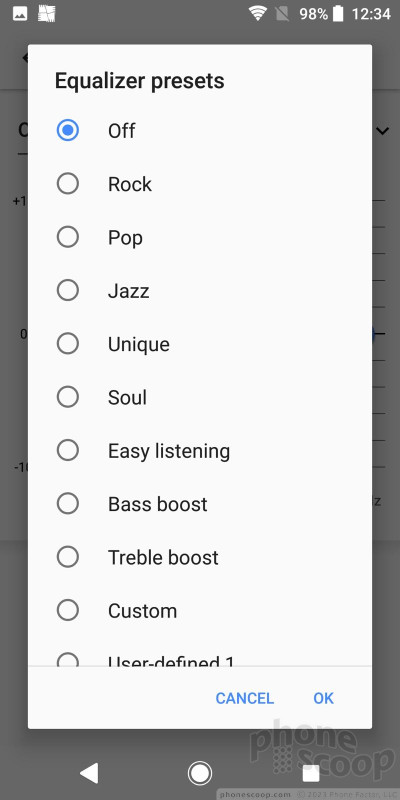The height and width of the screenshot is (800, 400).
Task: Tap the no-SIM status icon
Action: (282, 14)
